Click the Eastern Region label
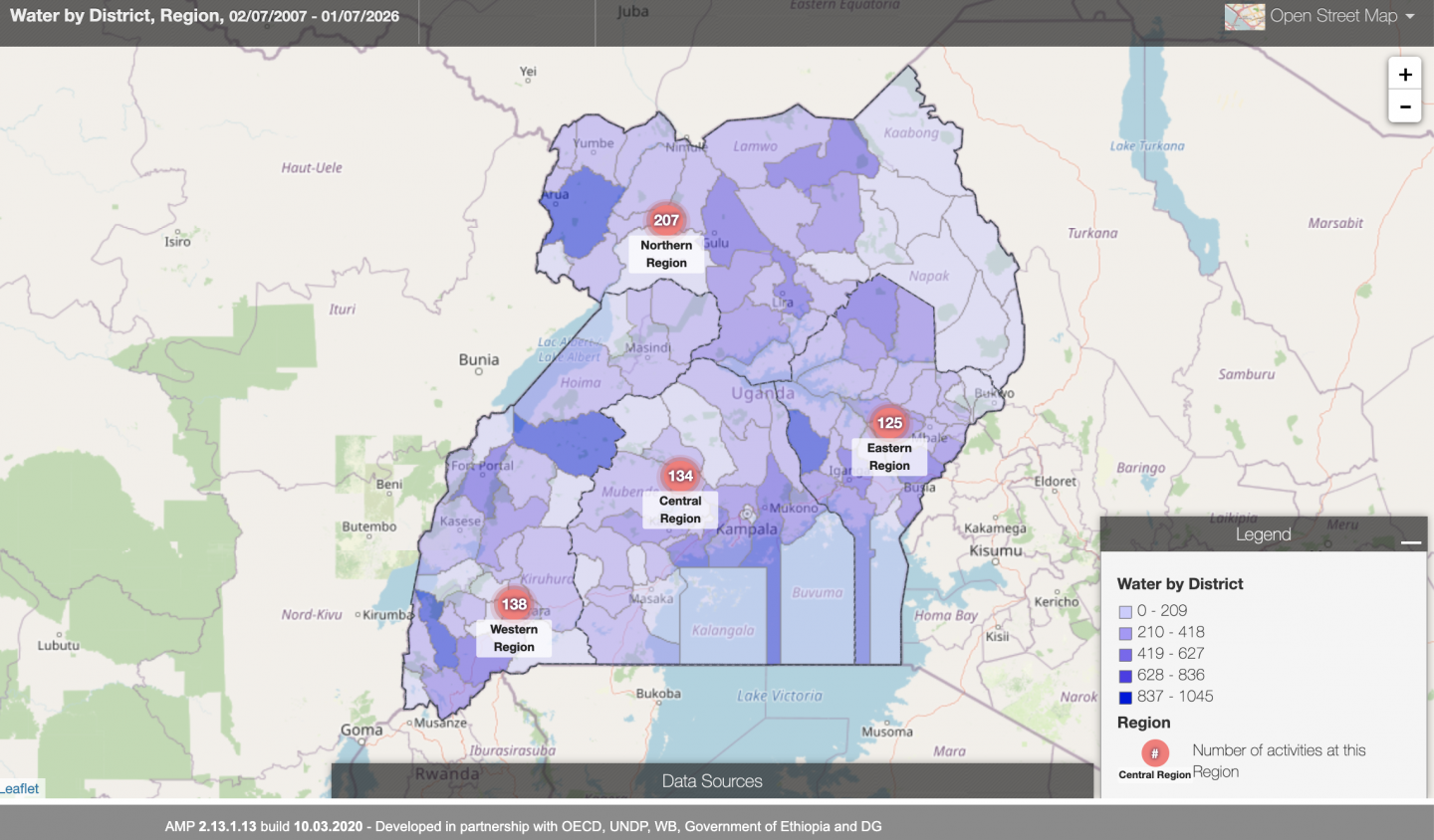 (x=889, y=457)
